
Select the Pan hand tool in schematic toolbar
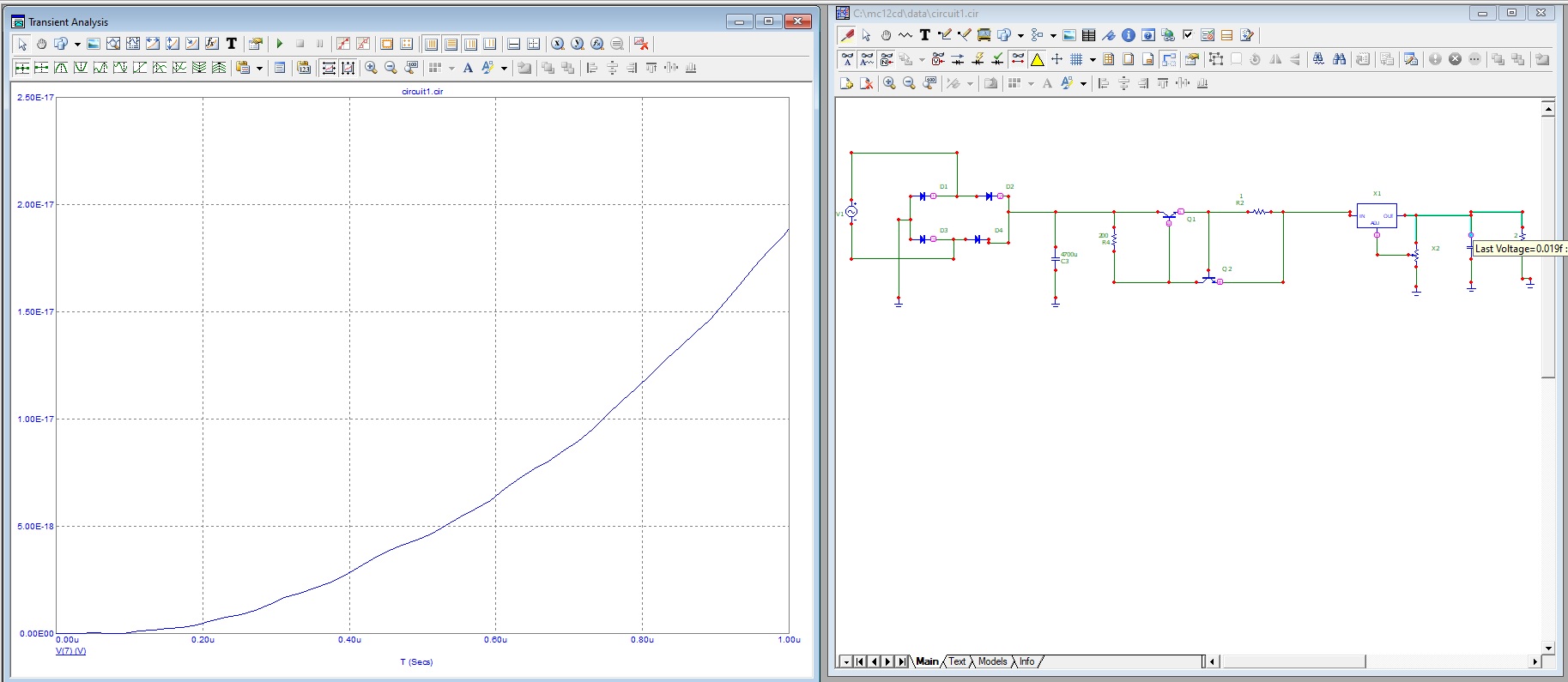(886, 35)
